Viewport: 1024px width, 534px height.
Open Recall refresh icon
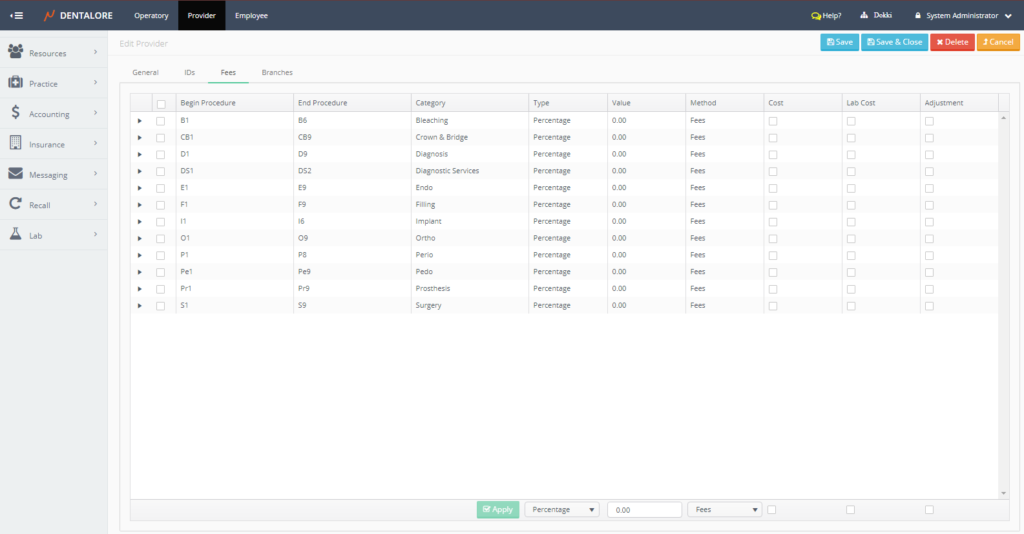[x=16, y=204]
